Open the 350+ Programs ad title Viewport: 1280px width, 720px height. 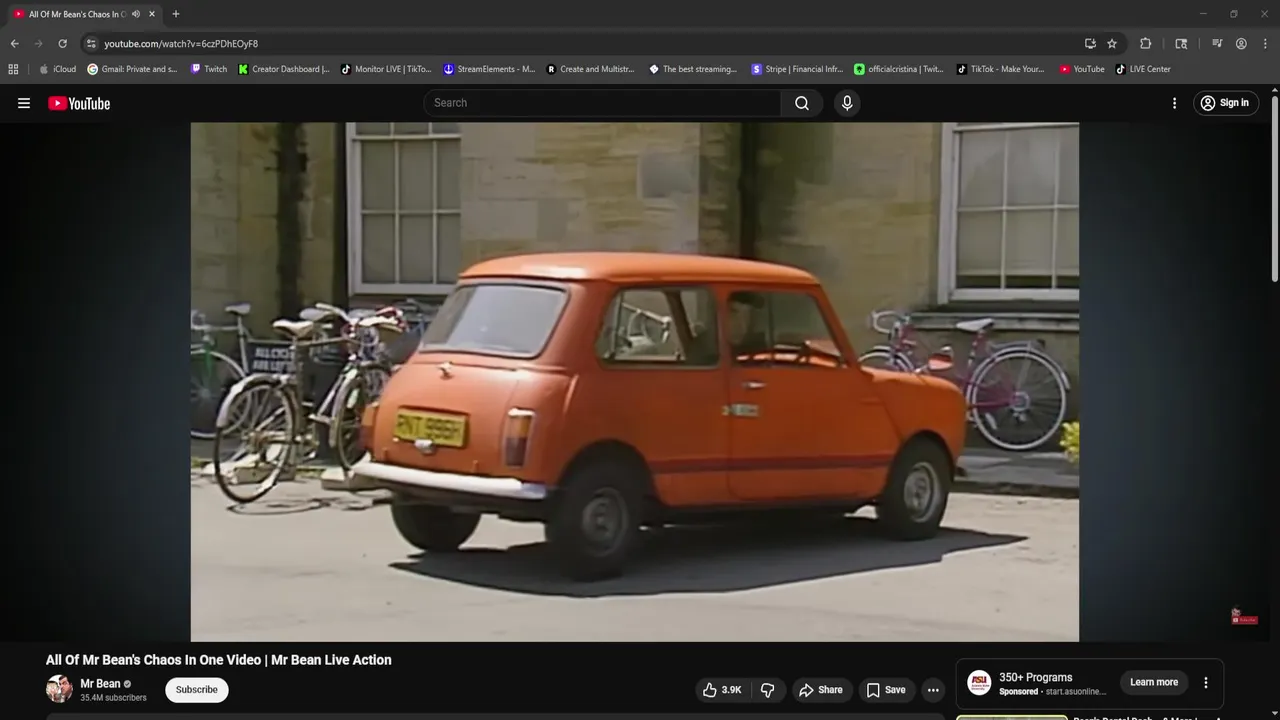(x=1035, y=677)
